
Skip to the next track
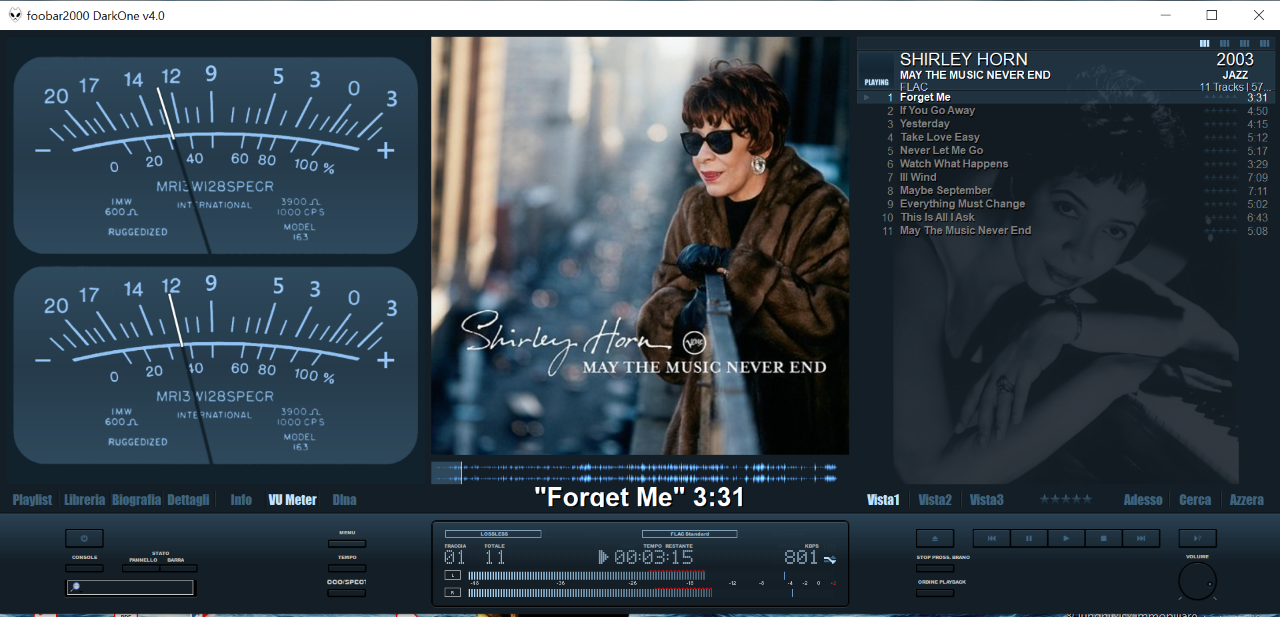[1140, 538]
